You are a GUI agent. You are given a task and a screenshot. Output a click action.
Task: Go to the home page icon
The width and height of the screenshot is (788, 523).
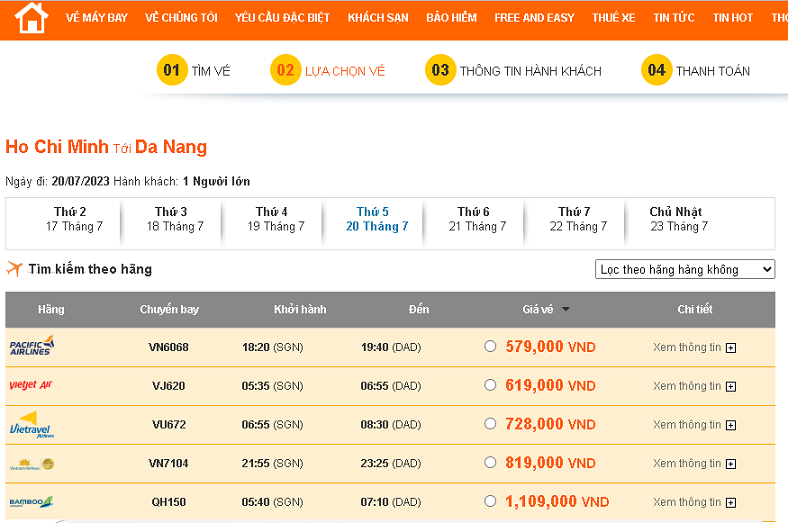click(31, 18)
